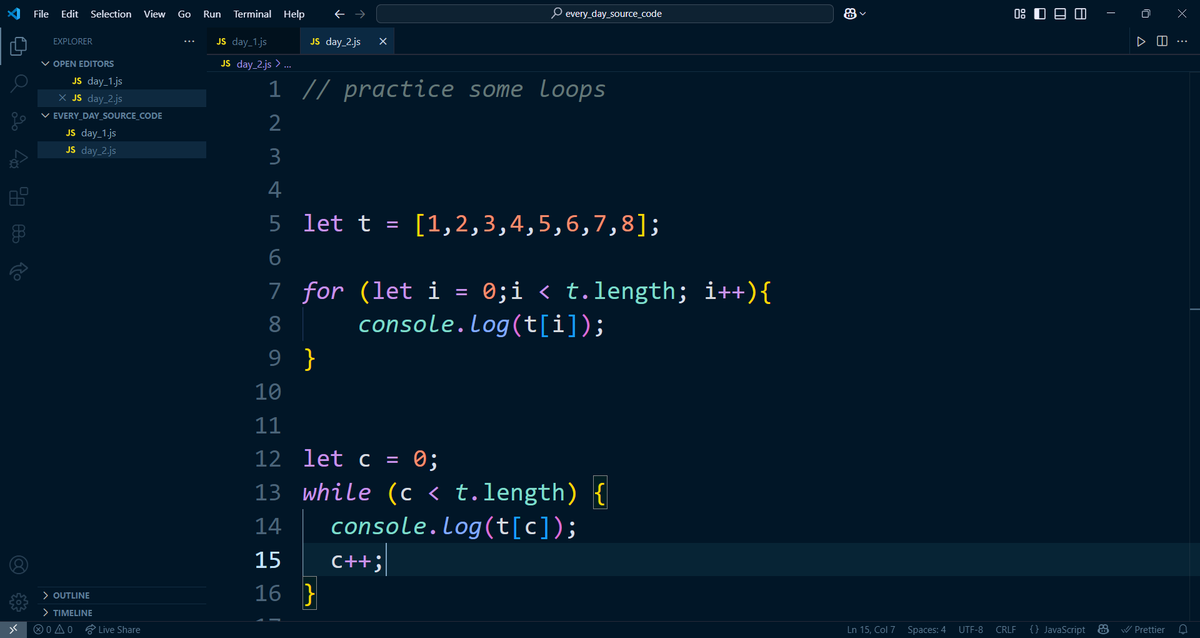Click Prettier formatter status
The image size is (1200, 638).
[x=1142, y=629]
